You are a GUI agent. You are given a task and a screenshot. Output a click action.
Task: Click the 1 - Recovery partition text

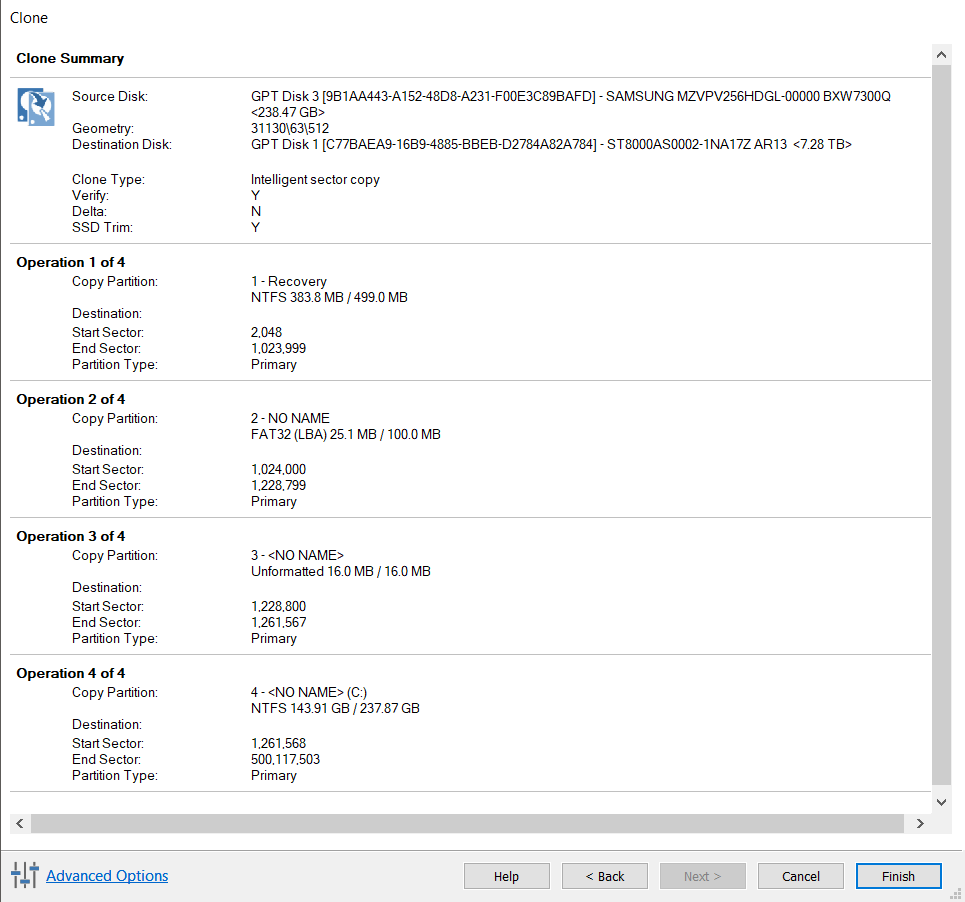[x=289, y=281]
